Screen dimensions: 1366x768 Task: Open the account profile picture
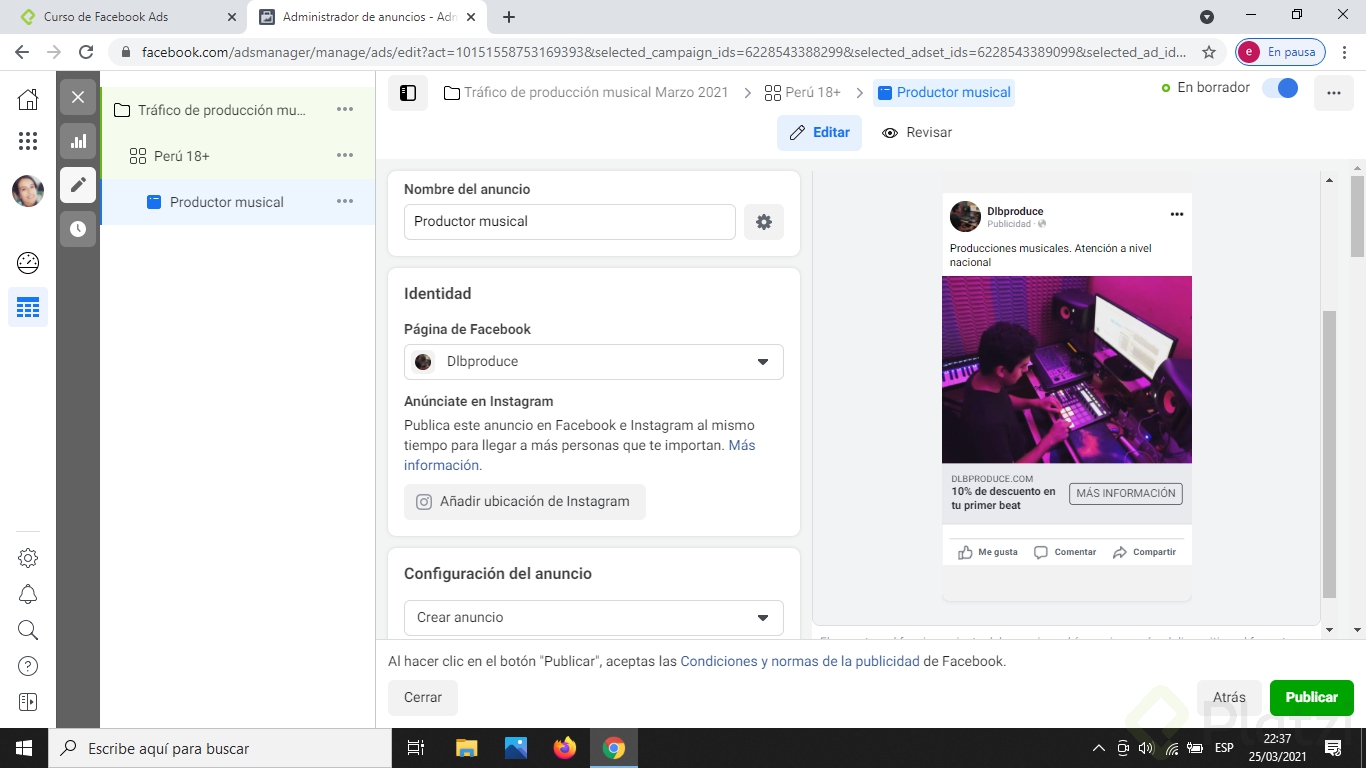(x=28, y=191)
